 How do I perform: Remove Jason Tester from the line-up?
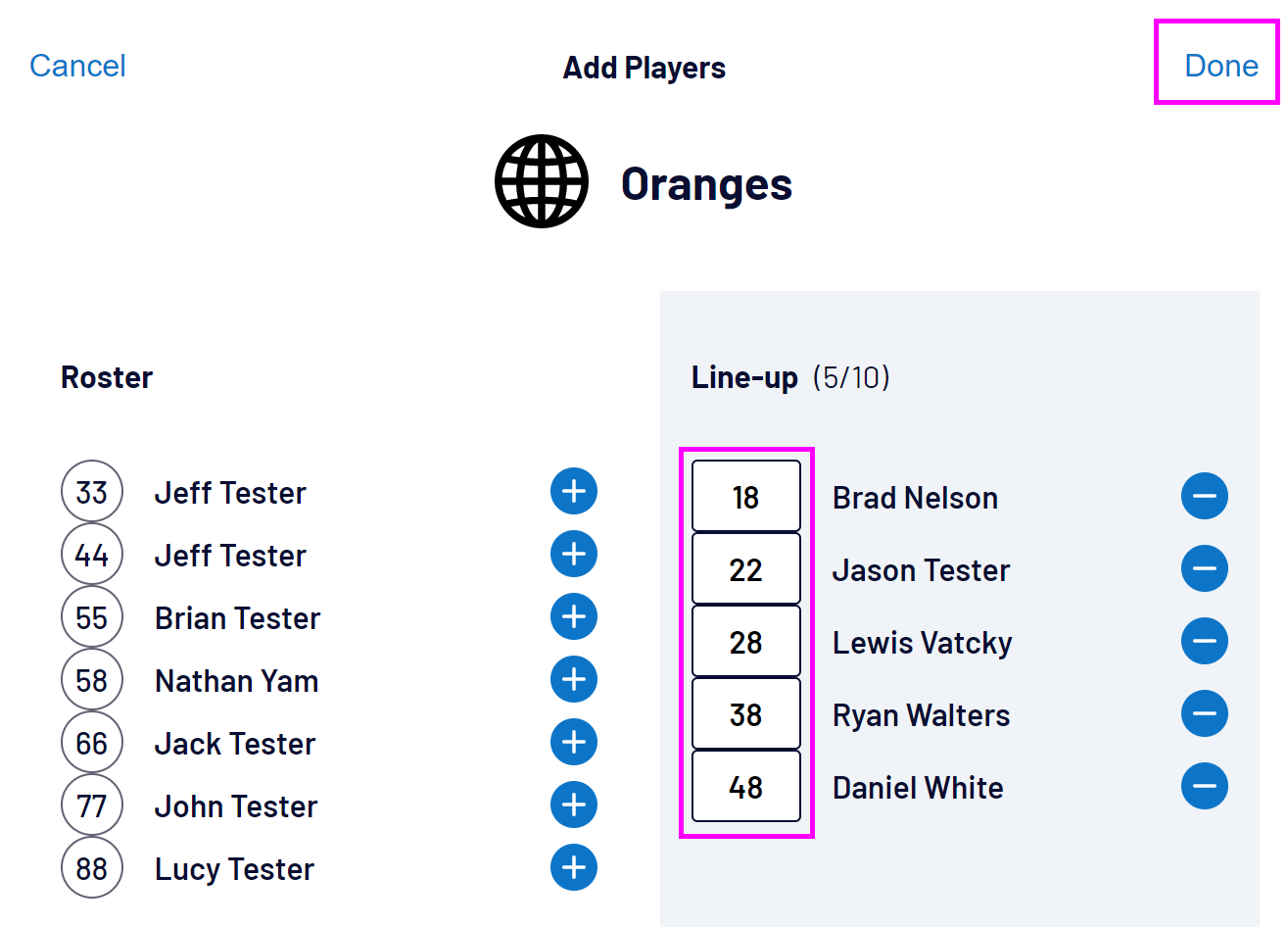click(1204, 568)
